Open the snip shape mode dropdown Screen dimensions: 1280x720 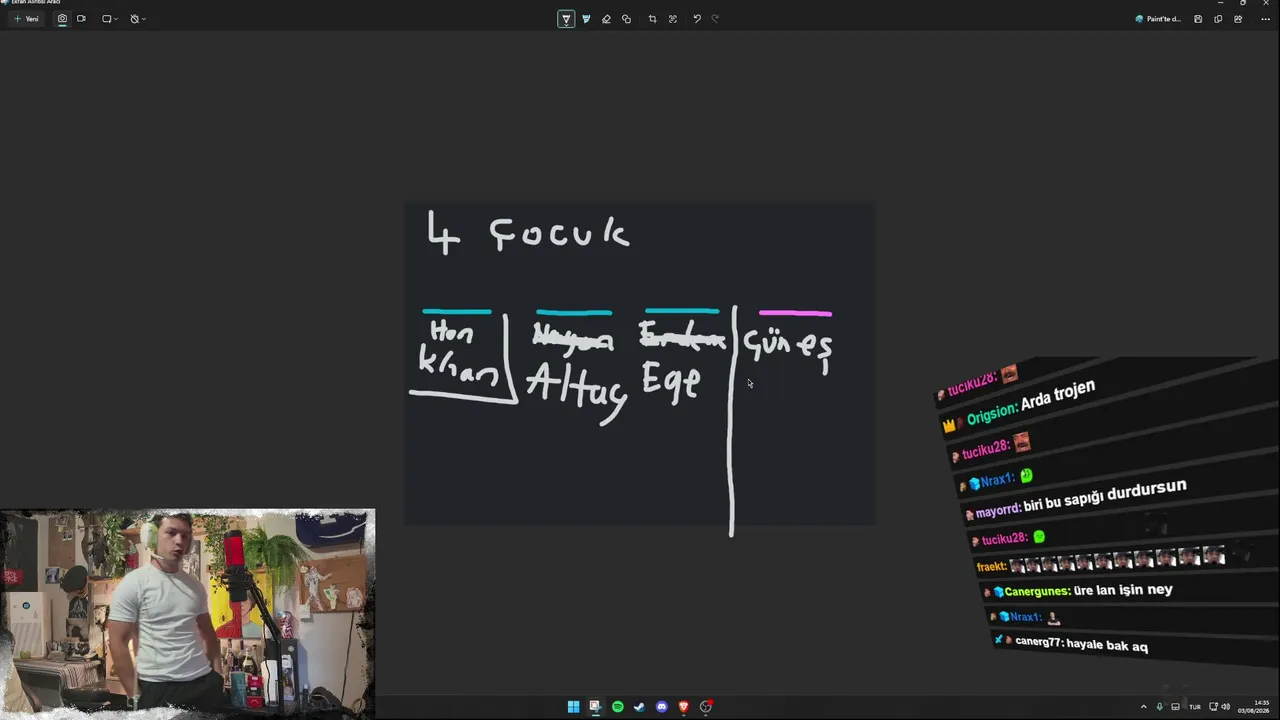pyautogui.click(x=110, y=19)
